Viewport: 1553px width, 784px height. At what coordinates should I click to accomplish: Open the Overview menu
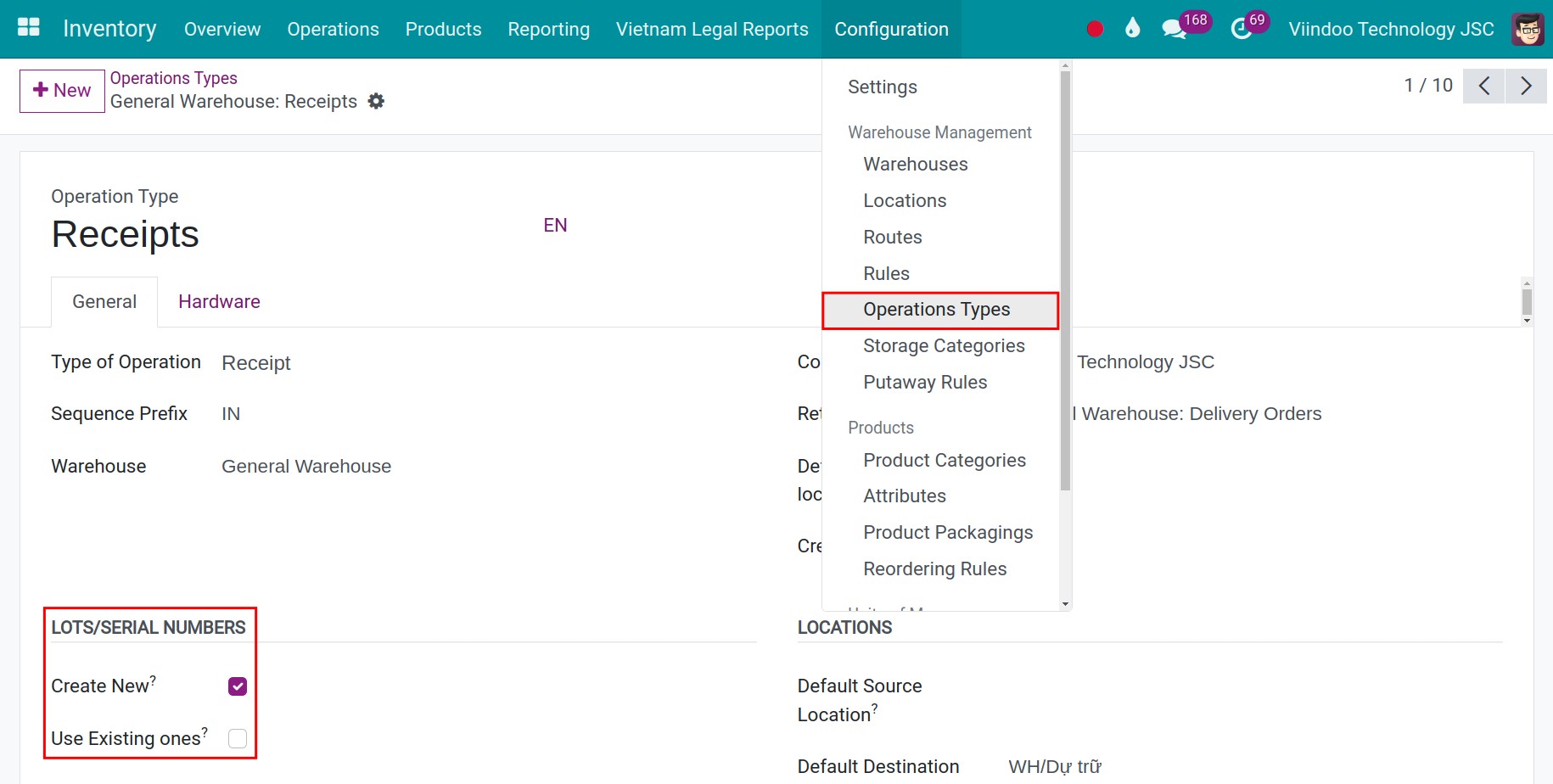click(222, 29)
